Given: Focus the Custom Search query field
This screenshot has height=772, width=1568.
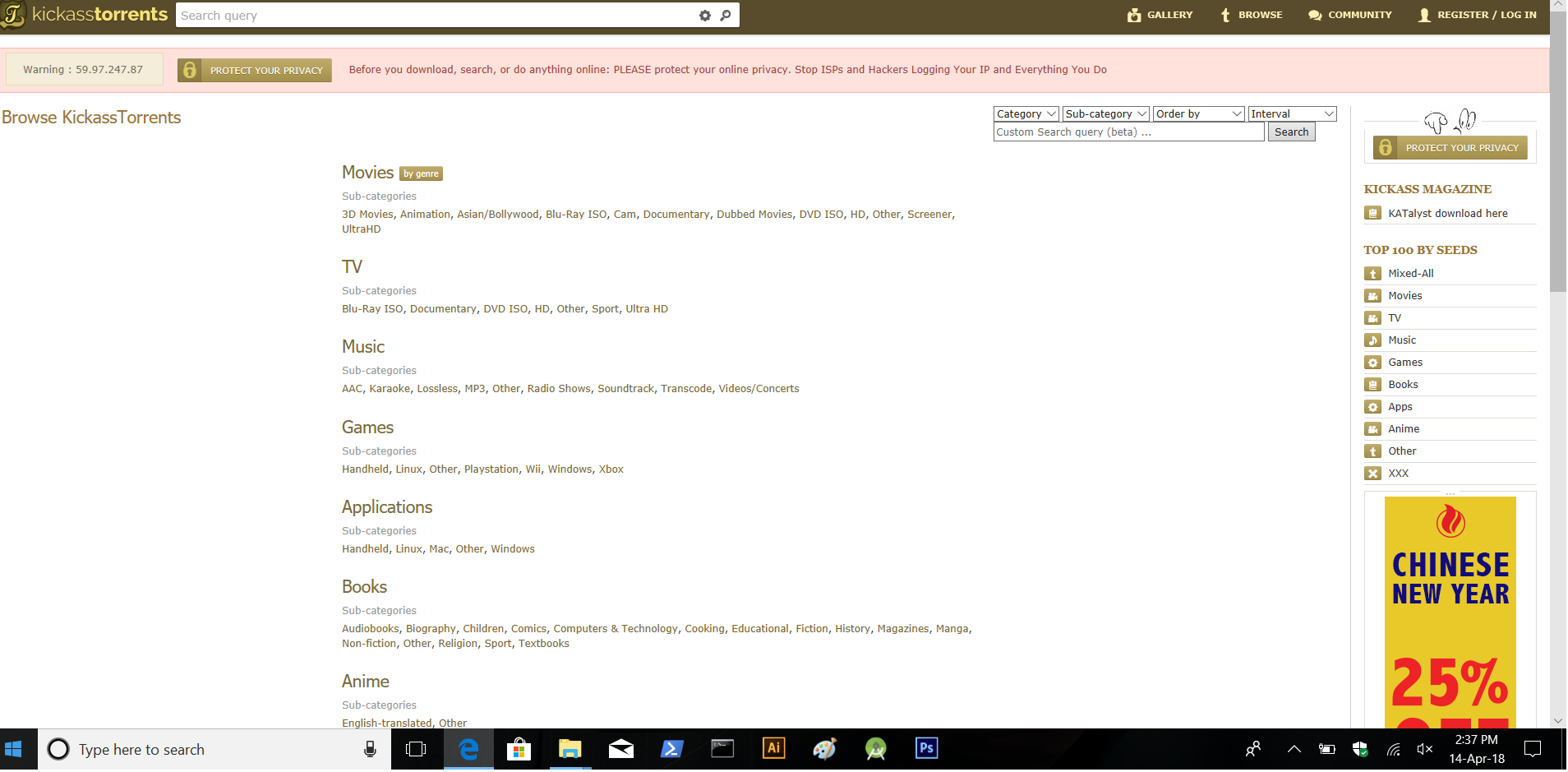Looking at the screenshot, I should tap(1128, 132).
